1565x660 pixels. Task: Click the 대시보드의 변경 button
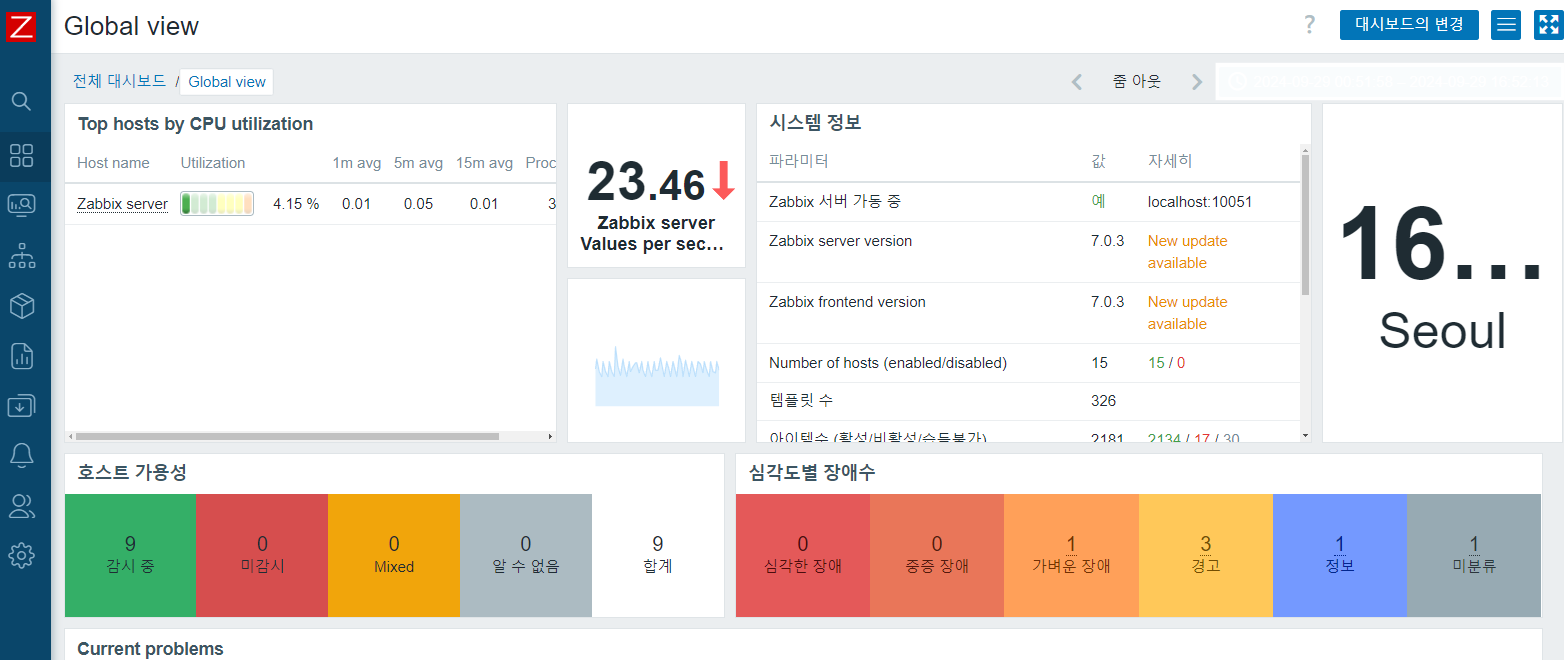pyautogui.click(x=1409, y=25)
